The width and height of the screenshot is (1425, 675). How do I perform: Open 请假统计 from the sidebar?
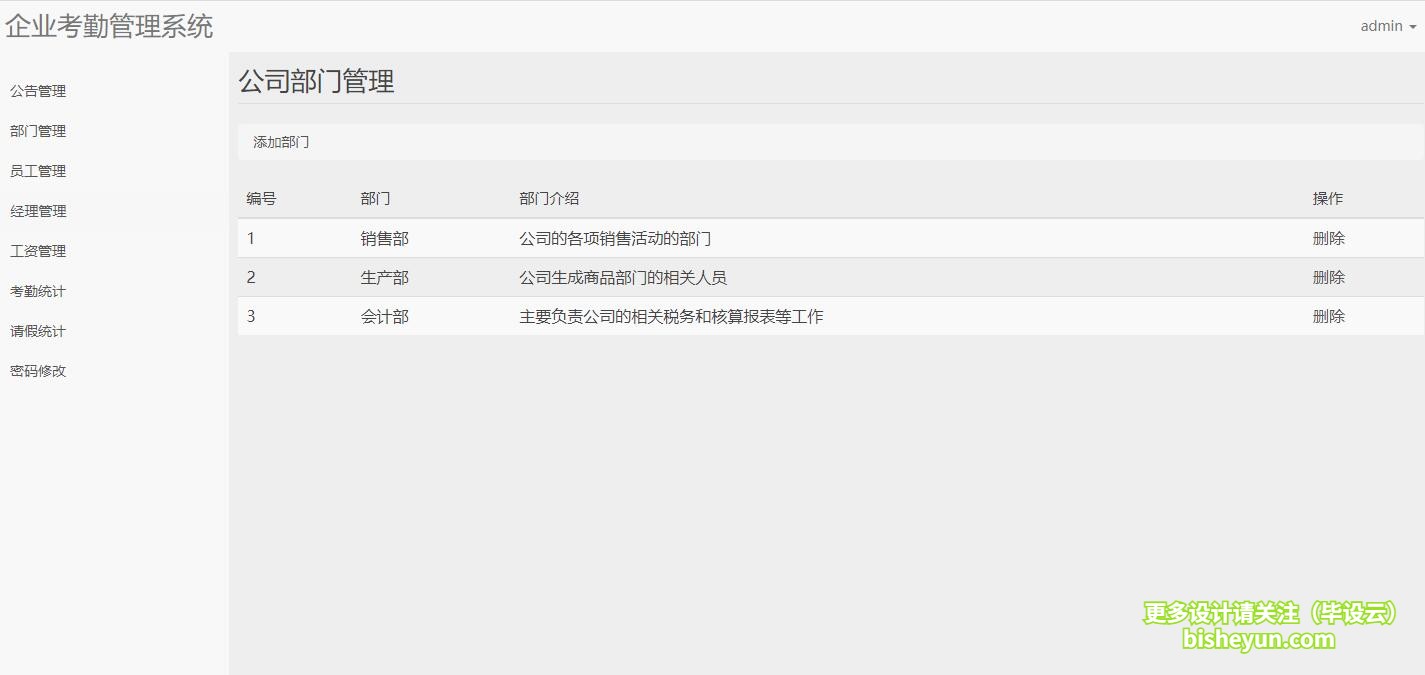38,331
